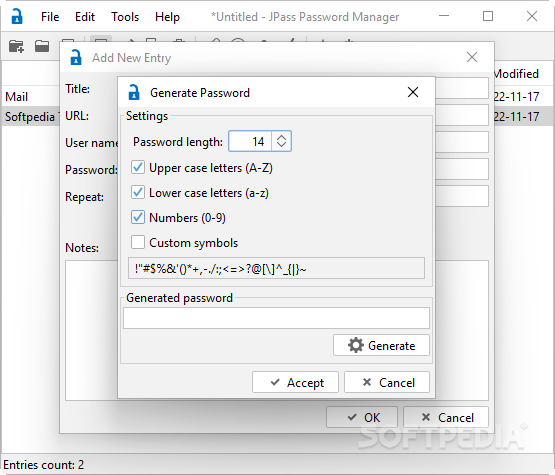
Task: Click the Repeat field in Add New Entry
Action: tap(462, 196)
